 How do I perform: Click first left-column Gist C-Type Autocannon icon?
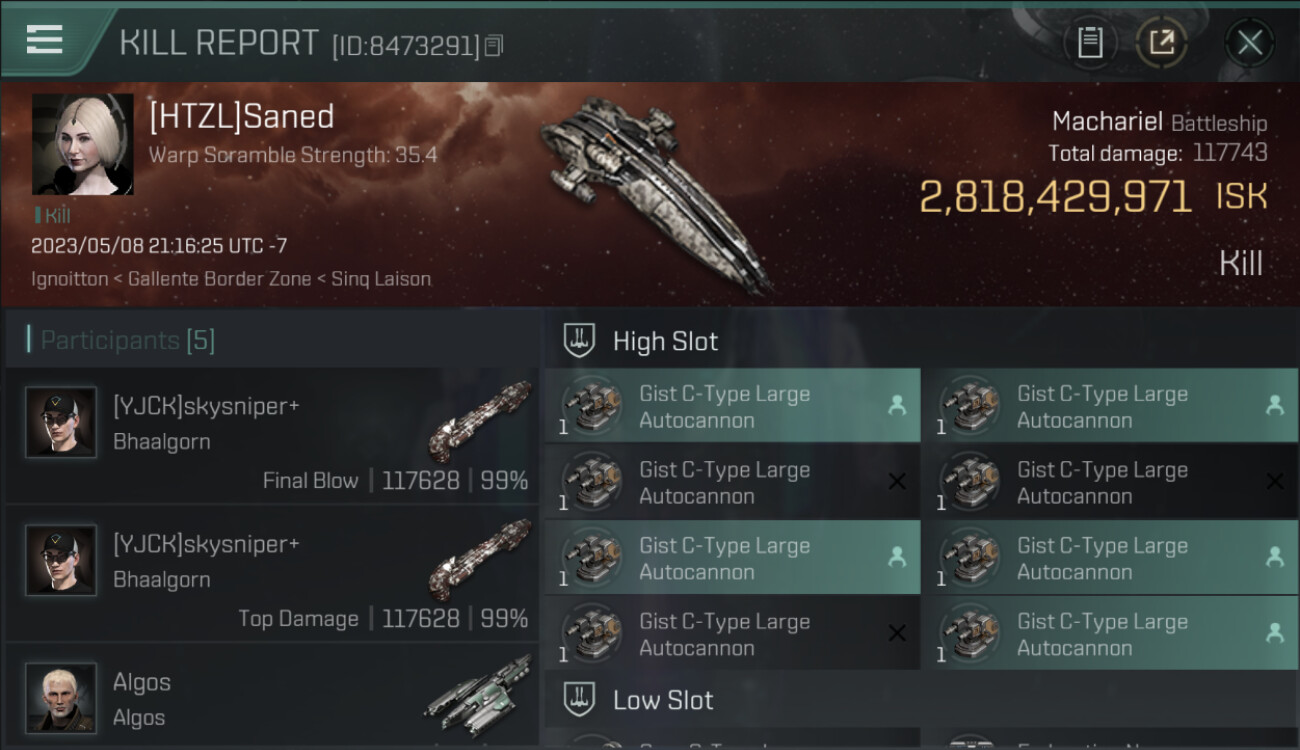[x=592, y=406]
